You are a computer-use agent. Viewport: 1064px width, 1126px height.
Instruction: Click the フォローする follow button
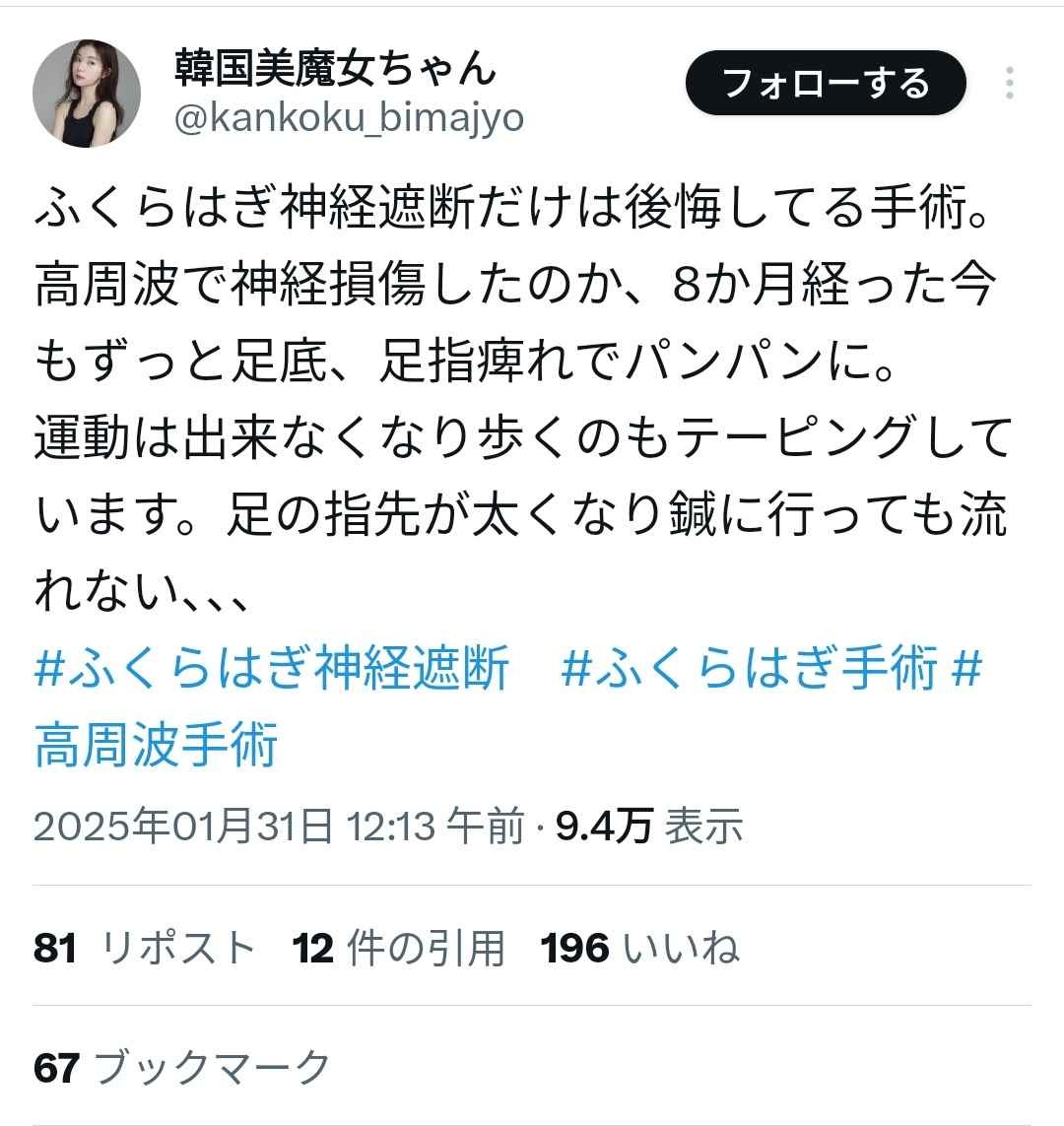point(826,83)
